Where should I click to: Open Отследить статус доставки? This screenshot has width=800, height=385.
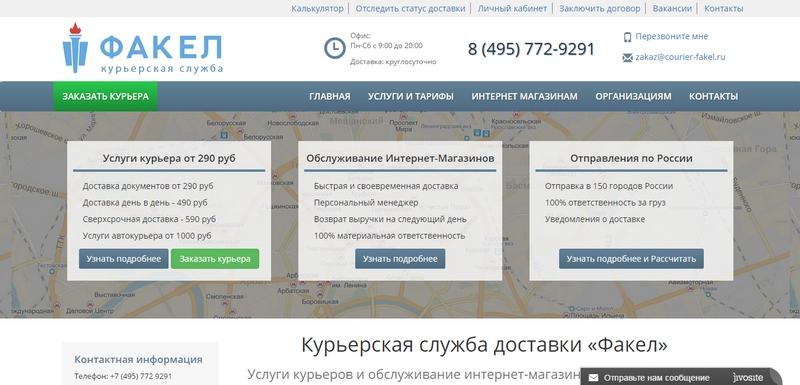coord(410,8)
